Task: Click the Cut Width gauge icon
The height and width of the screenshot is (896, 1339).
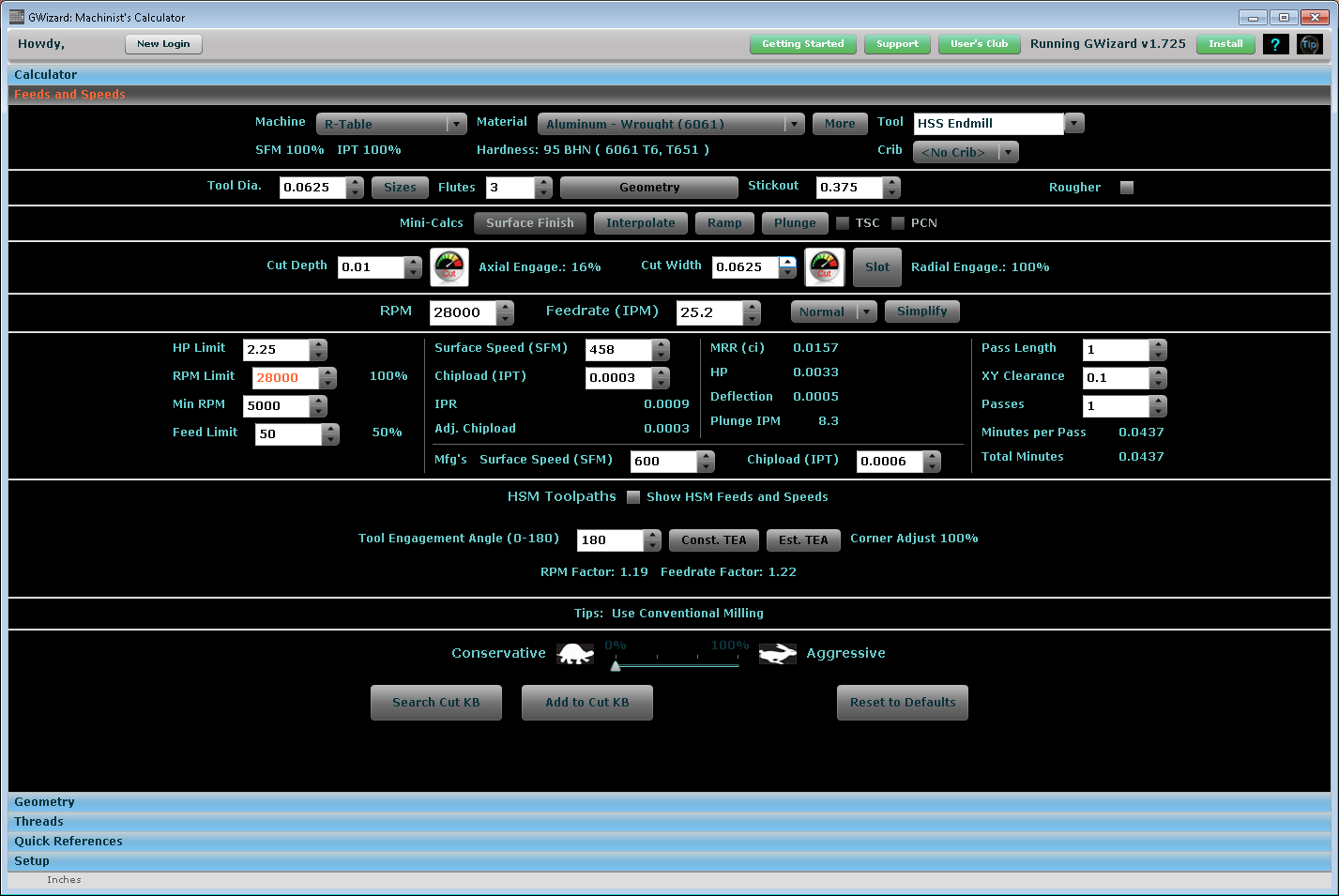Action: 825,267
